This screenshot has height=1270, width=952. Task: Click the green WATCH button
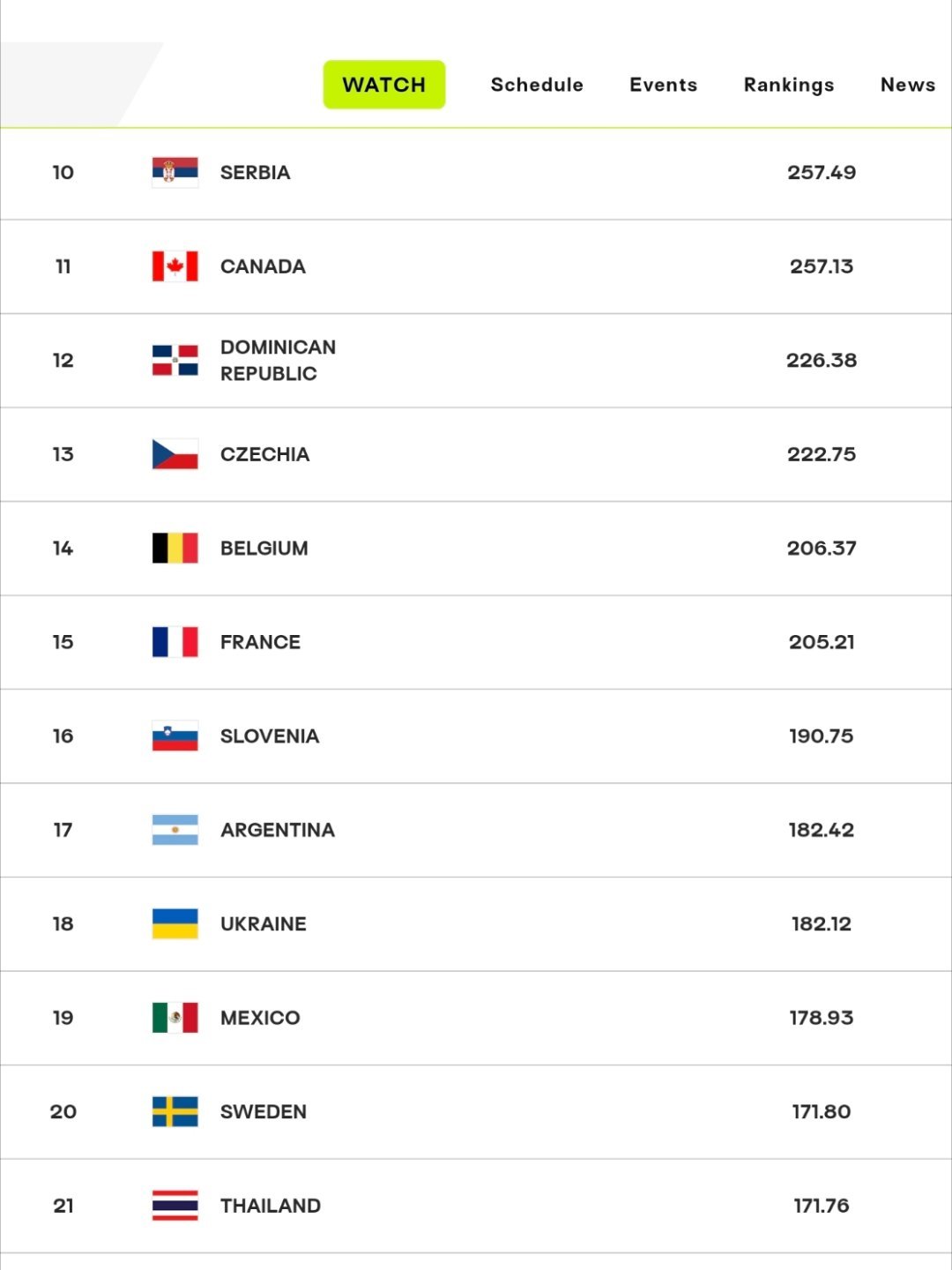[x=384, y=85]
